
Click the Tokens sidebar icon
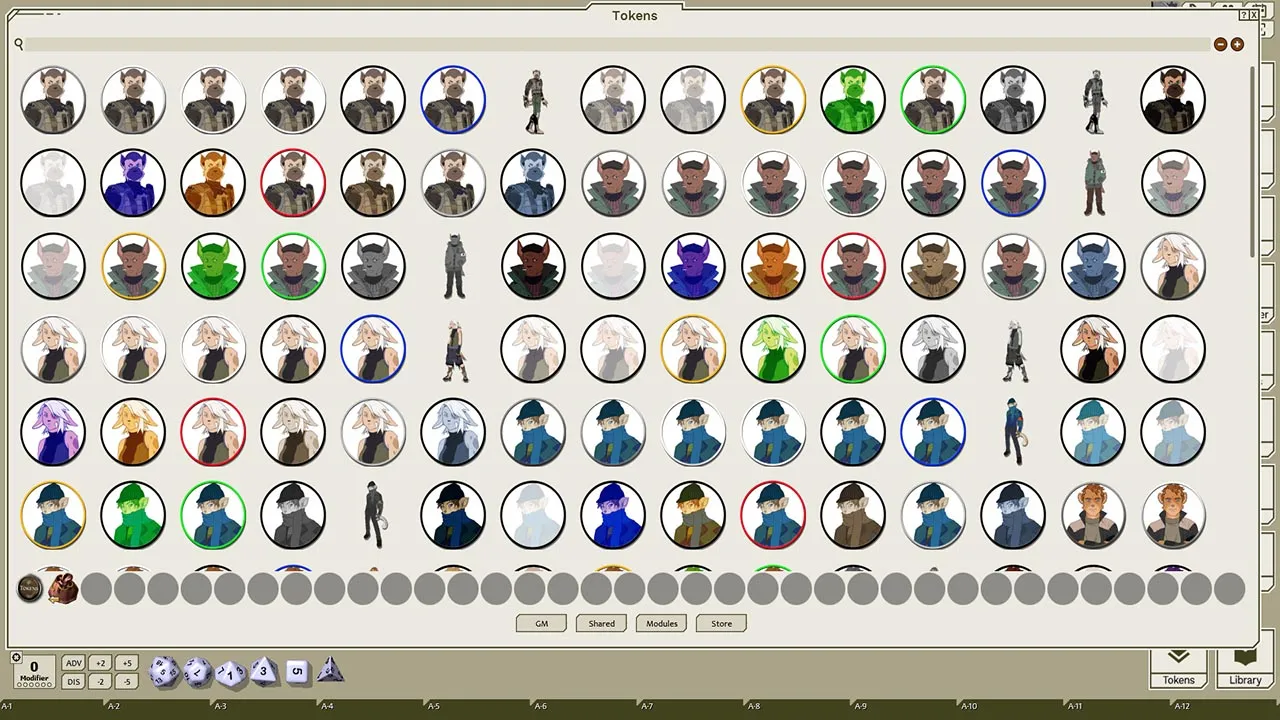[x=1178, y=667]
